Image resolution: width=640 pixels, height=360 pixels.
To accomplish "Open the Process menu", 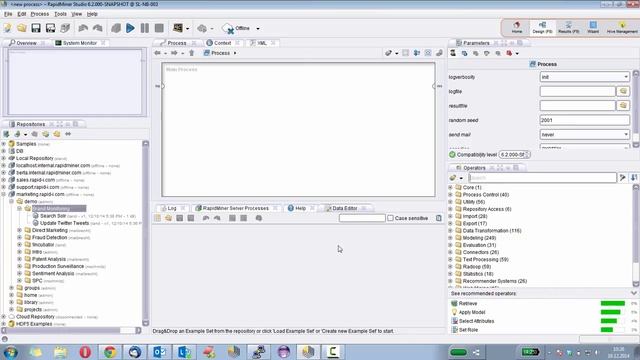I will pos(40,14).
